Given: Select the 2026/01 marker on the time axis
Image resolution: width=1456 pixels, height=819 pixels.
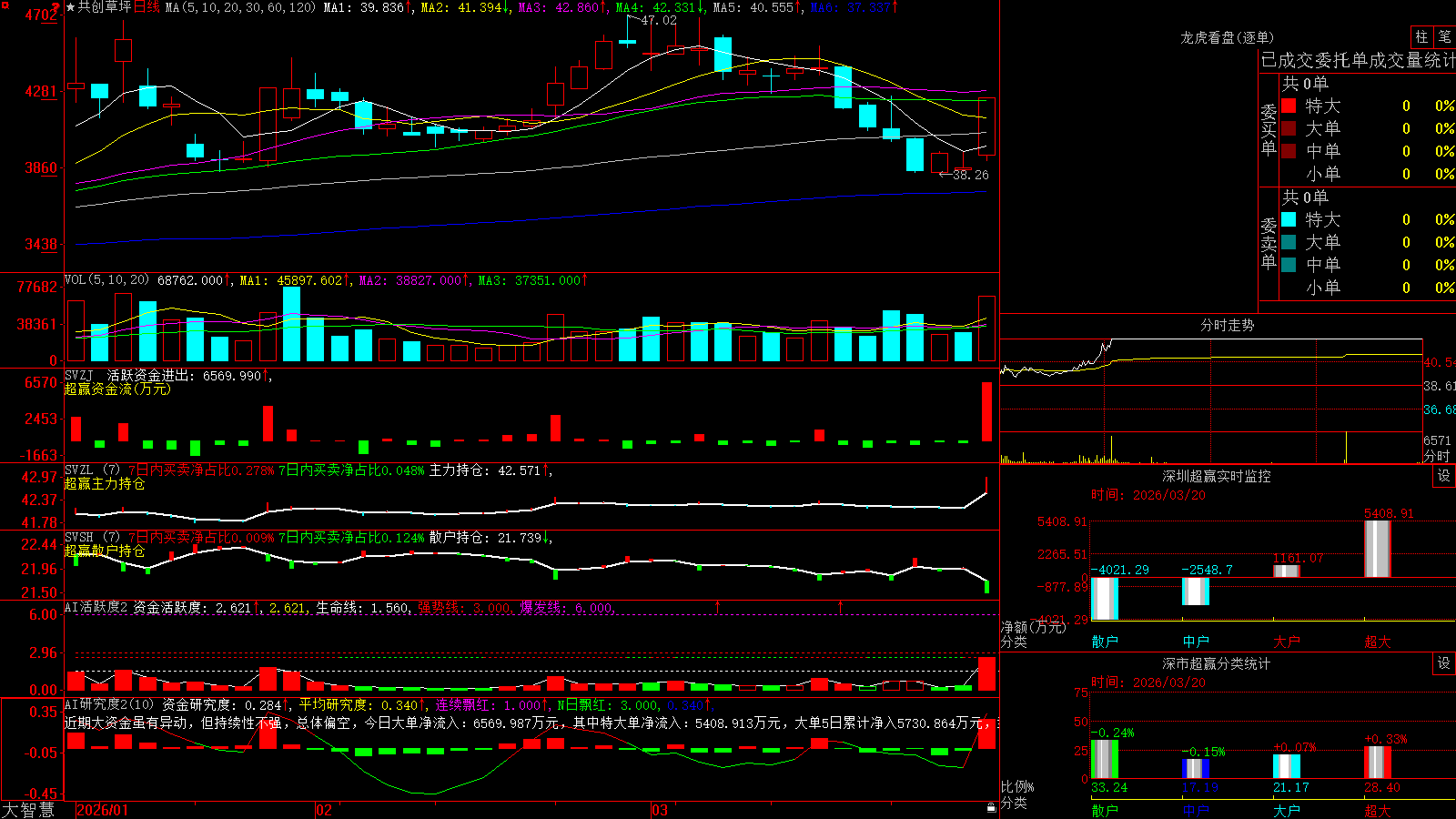Looking at the screenshot, I should tap(103, 810).
